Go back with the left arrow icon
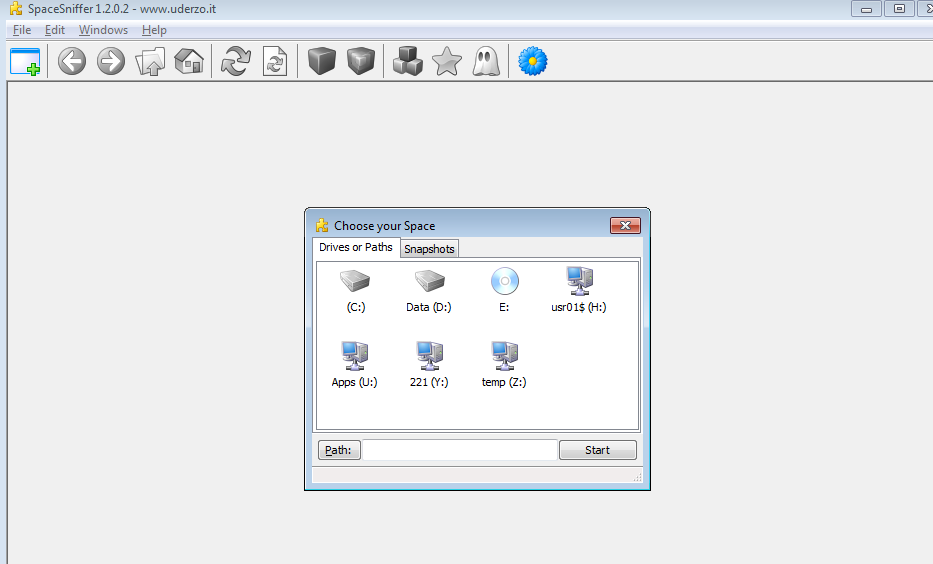933x564 pixels. [x=72, y=62]
